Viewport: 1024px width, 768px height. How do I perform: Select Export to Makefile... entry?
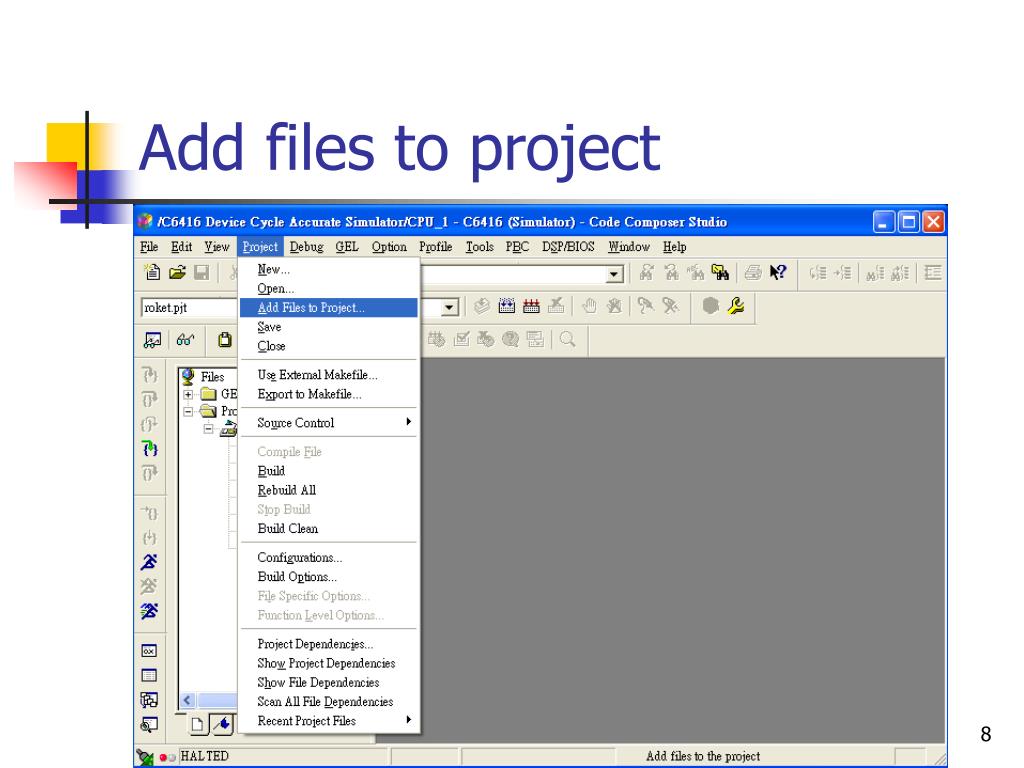328,394
